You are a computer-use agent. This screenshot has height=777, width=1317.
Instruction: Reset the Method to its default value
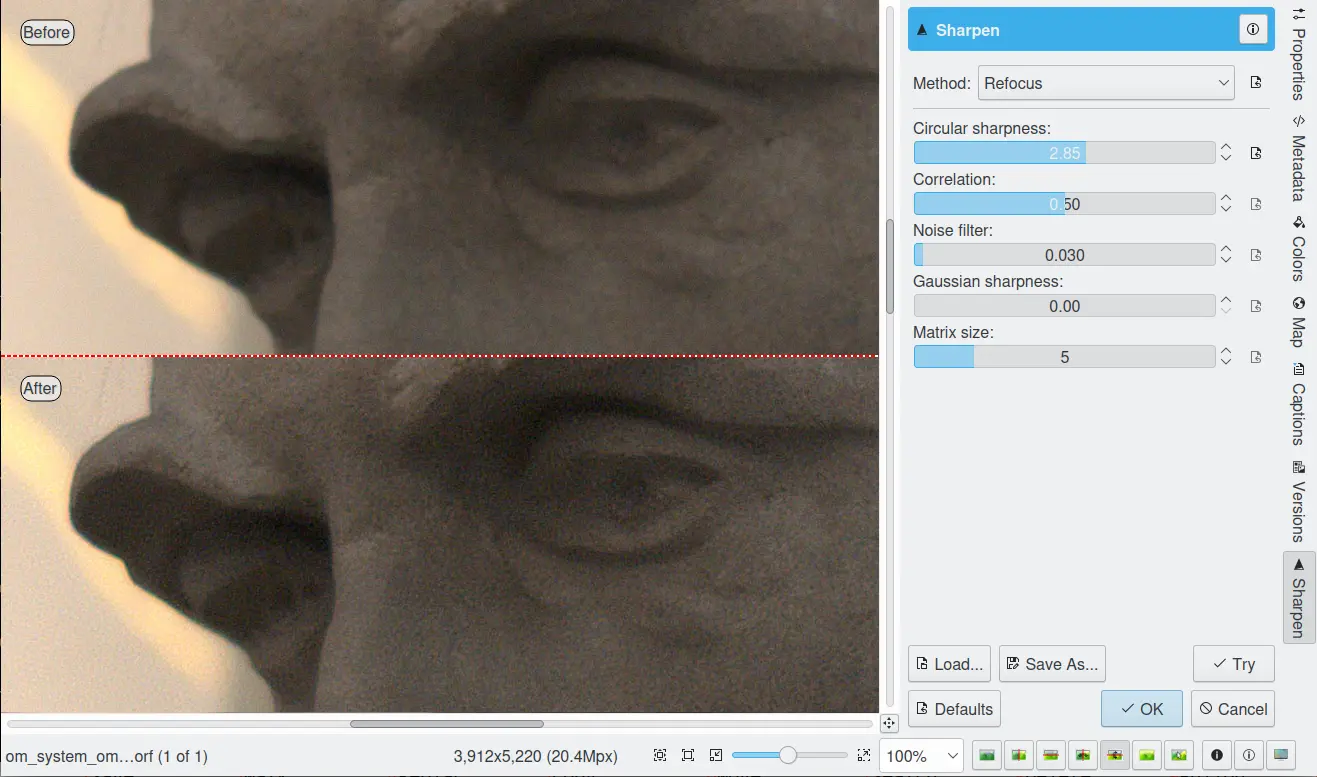pos(1256,83)
